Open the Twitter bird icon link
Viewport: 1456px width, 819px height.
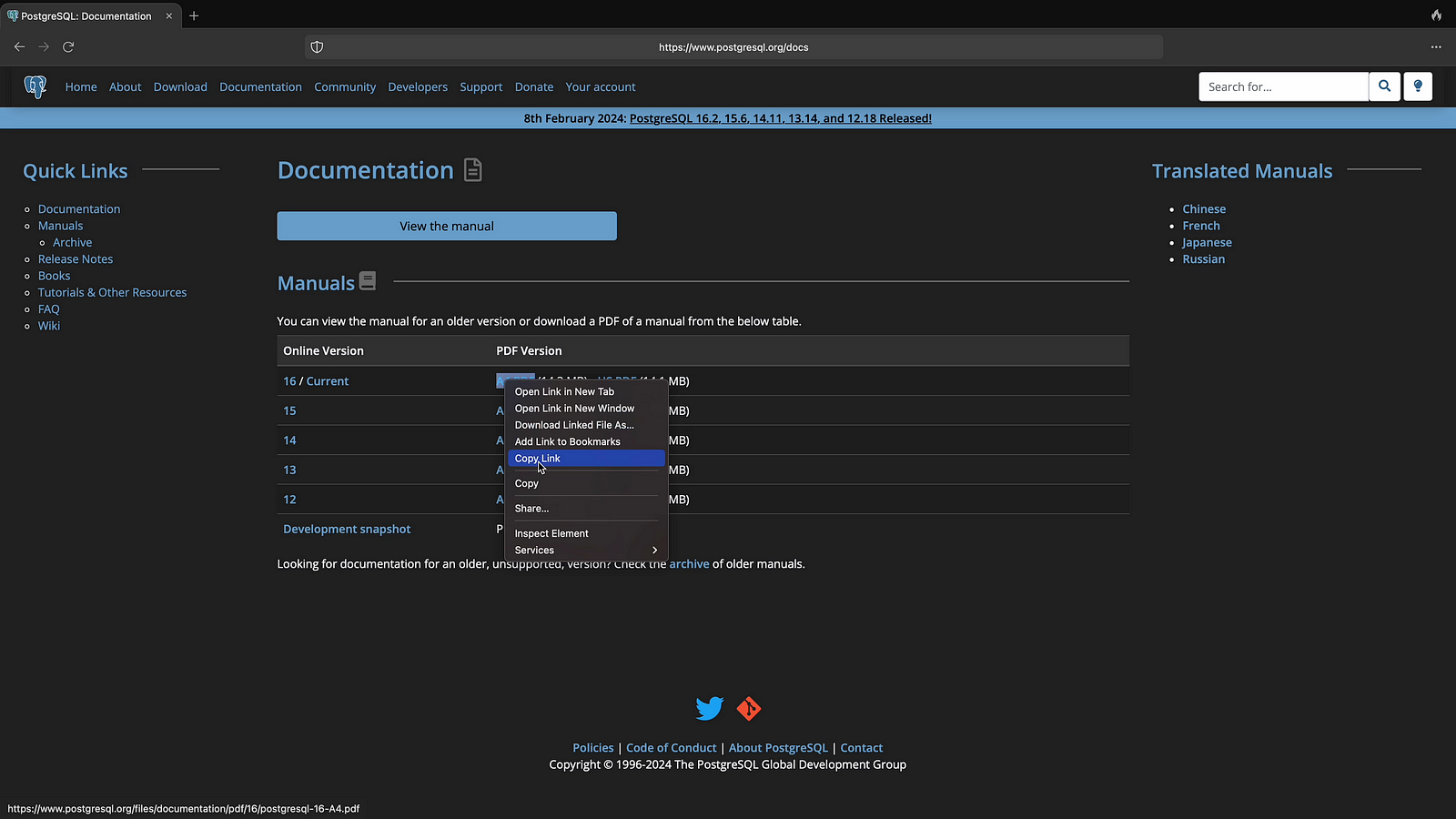709,708
